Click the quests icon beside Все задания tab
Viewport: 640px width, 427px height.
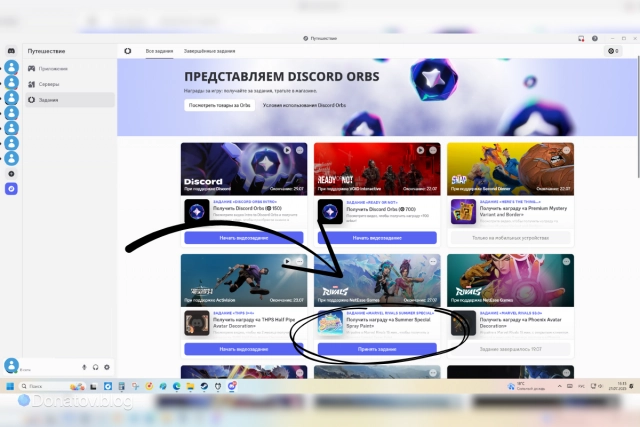pos(128,51)
